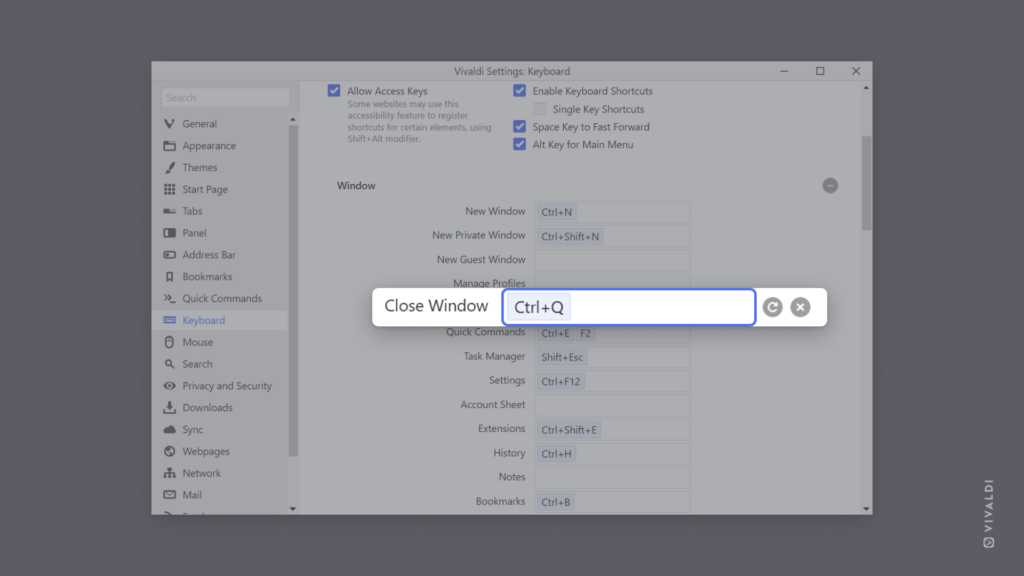Edit the Quick Commands shortcut field
The width and height of the screenshot is (1024, 576).
(x=613, y=333)
